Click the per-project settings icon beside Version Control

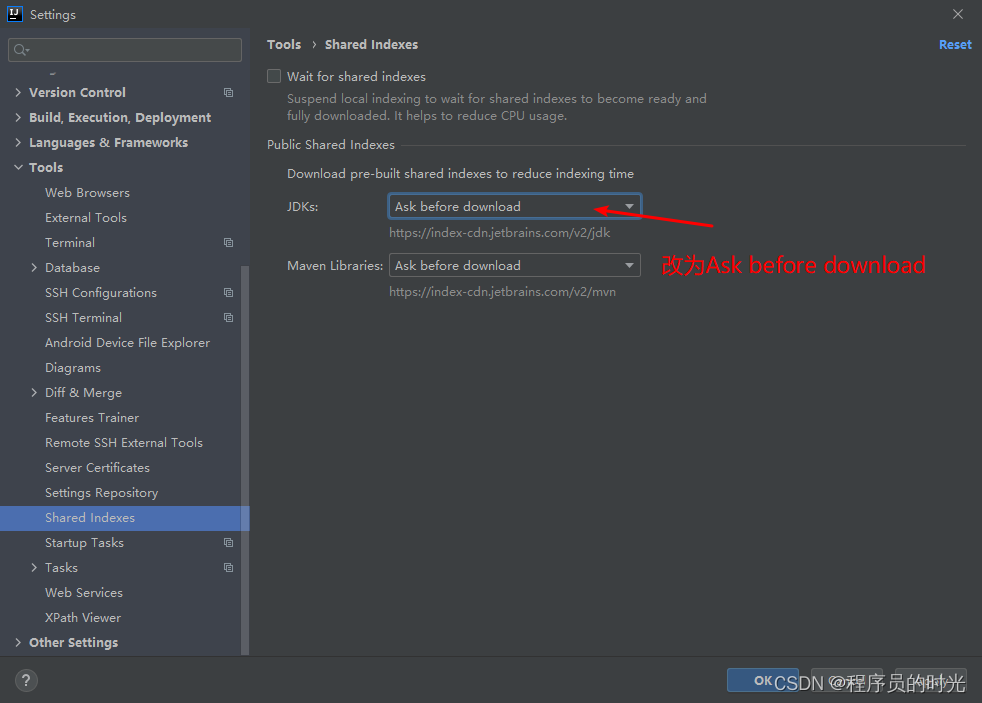click(x=228, y=92)
